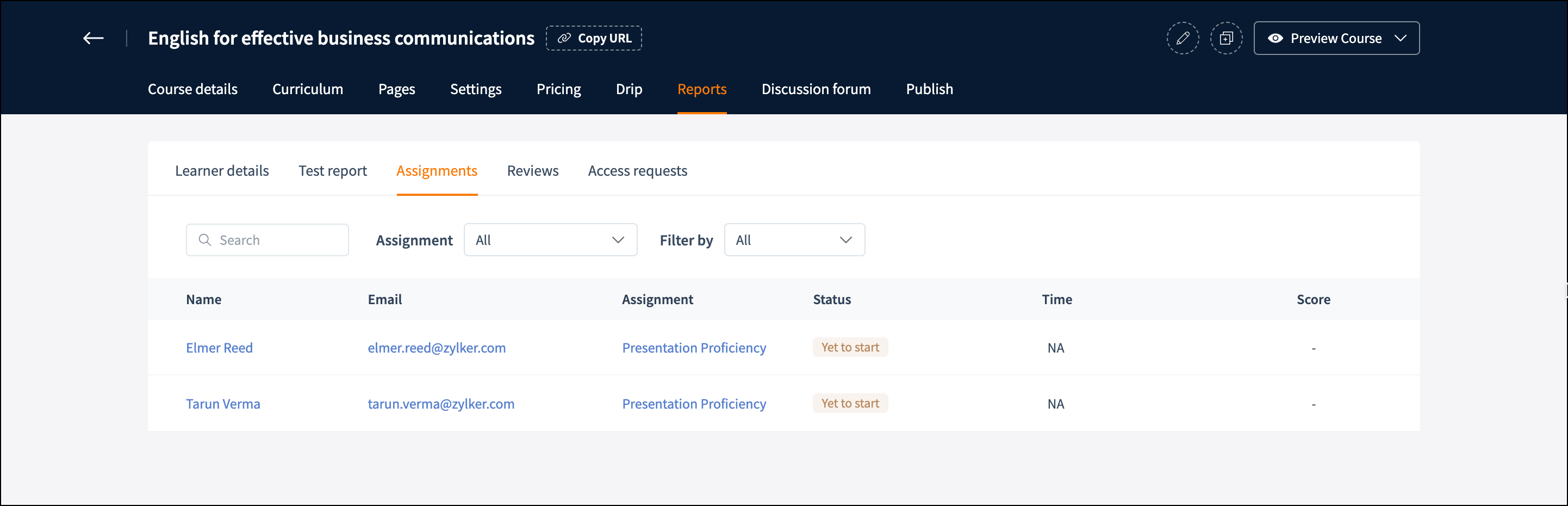Go to the Publish tab
The width and height of the screenshot is (1568, 506).
coord(929,89)
